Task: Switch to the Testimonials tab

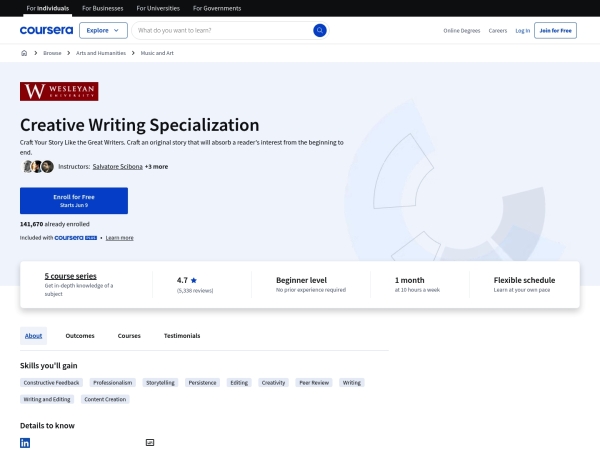Action: click(x=182, y=336)
